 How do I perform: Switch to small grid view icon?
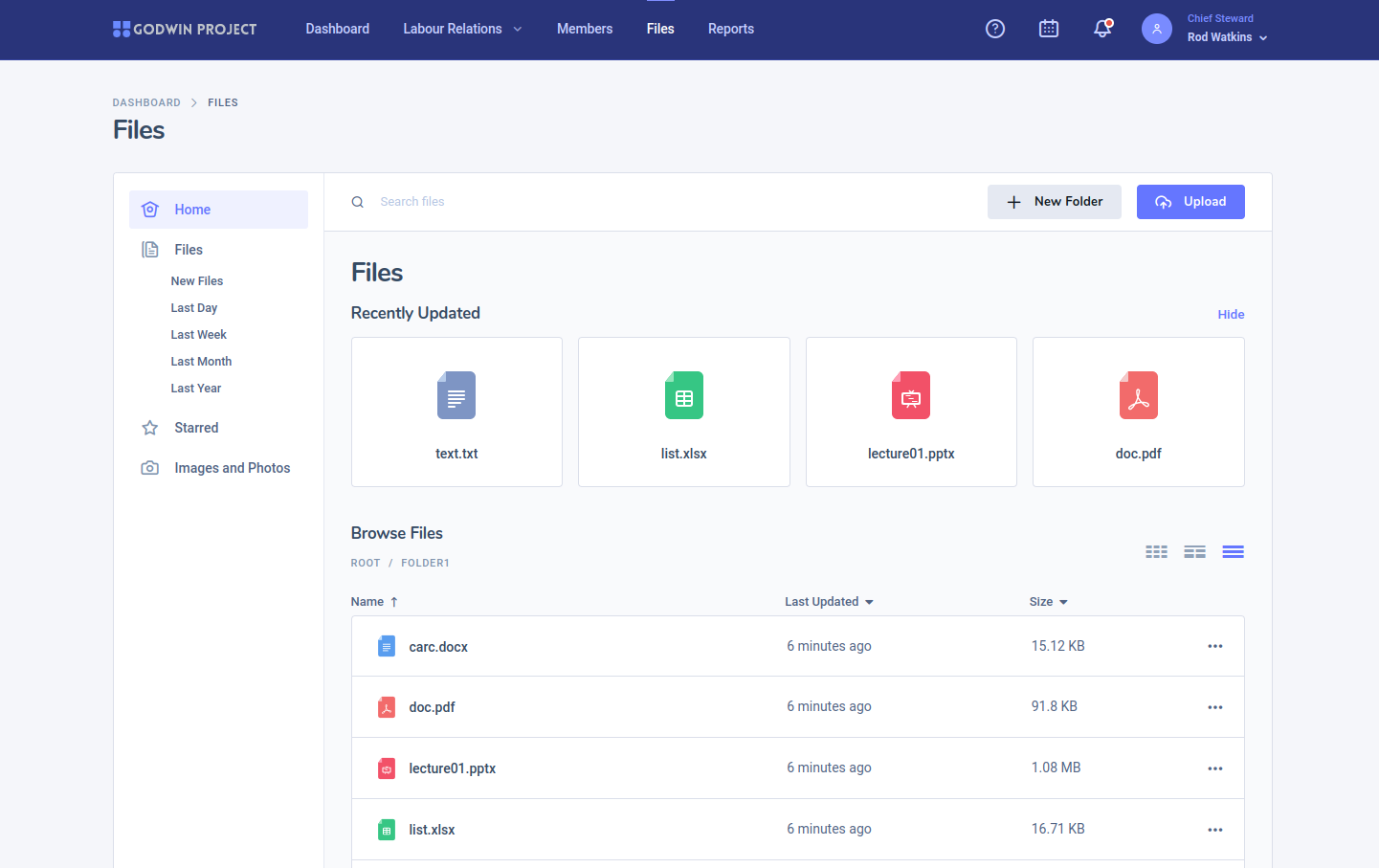point(1156,552)
